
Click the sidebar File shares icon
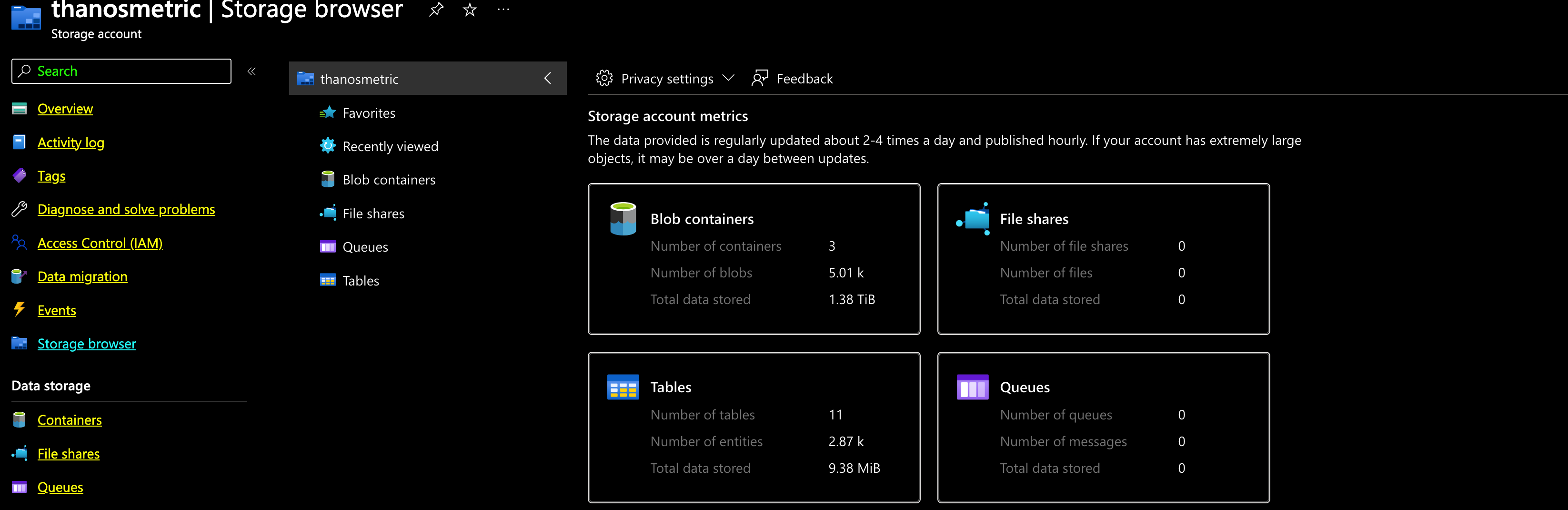(20, 453)
